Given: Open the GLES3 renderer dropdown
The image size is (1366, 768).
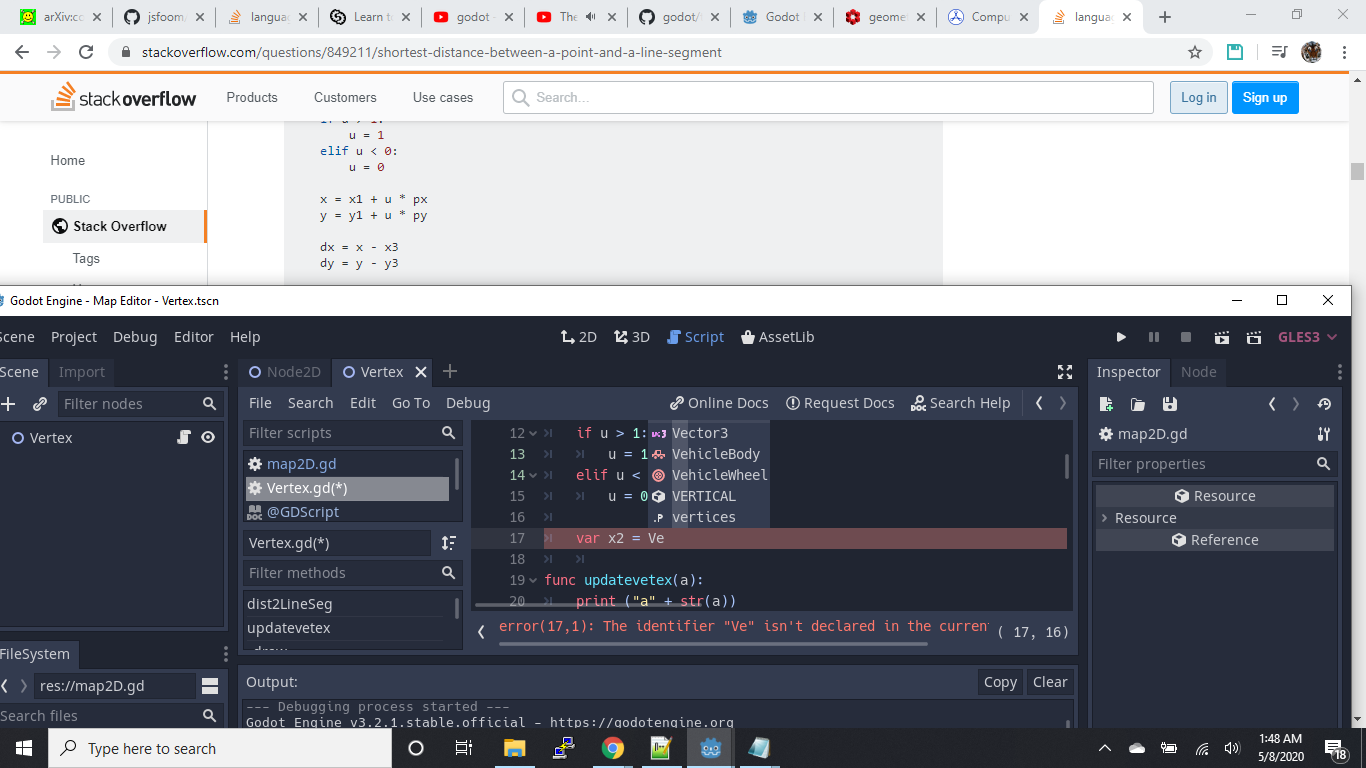Looking at the screenshot, I should click(x=1307, y=337).
